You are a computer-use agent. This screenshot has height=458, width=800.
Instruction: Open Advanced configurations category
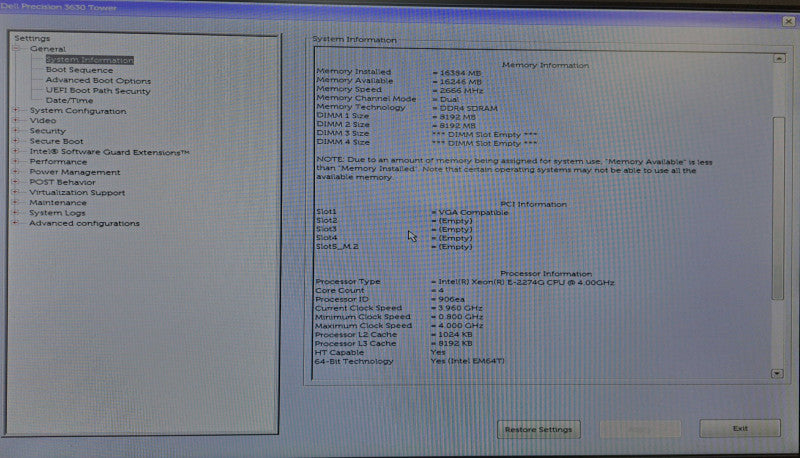pos(84,223)
